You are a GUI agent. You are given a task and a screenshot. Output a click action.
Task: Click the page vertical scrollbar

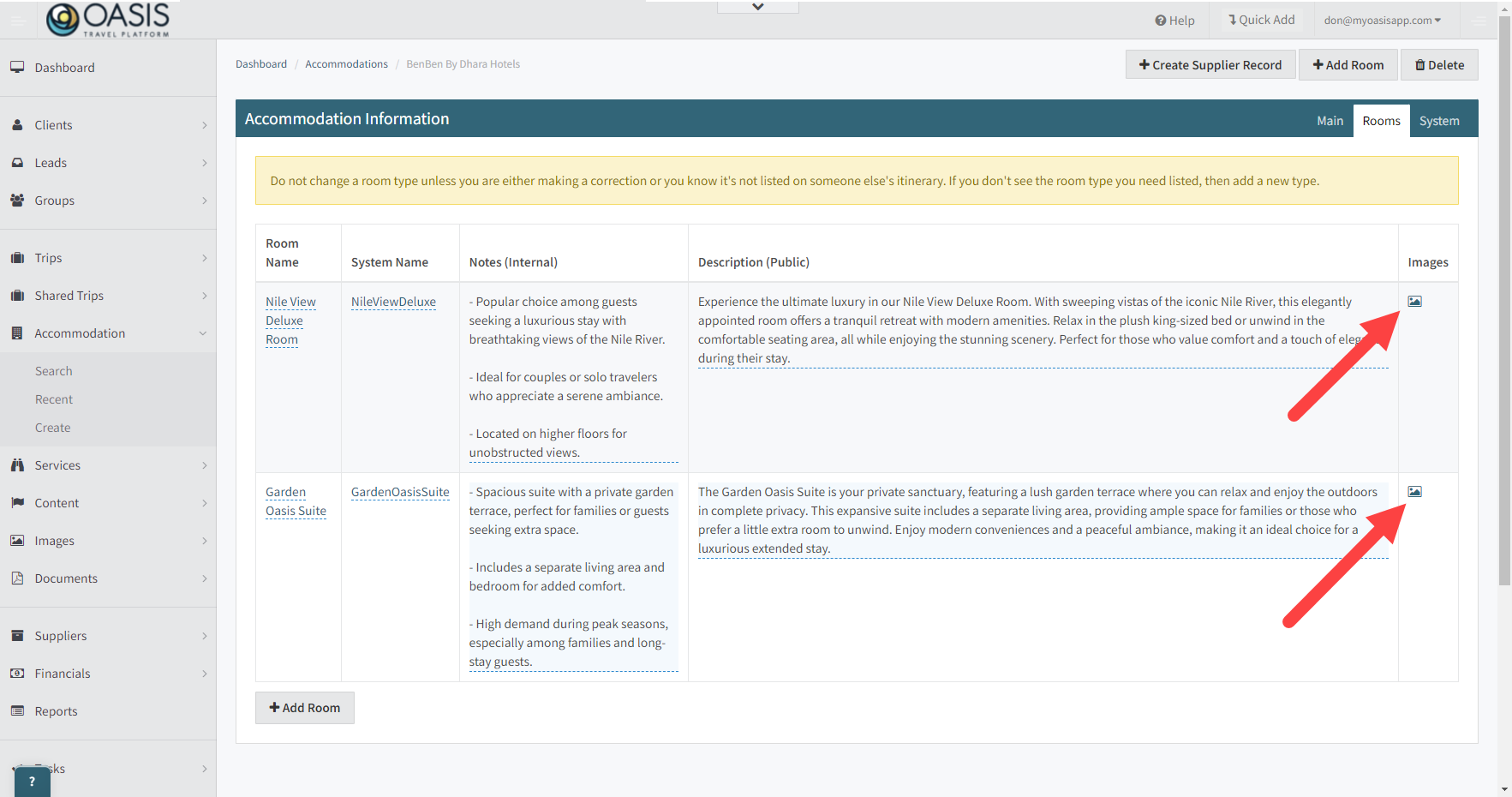1505,300
